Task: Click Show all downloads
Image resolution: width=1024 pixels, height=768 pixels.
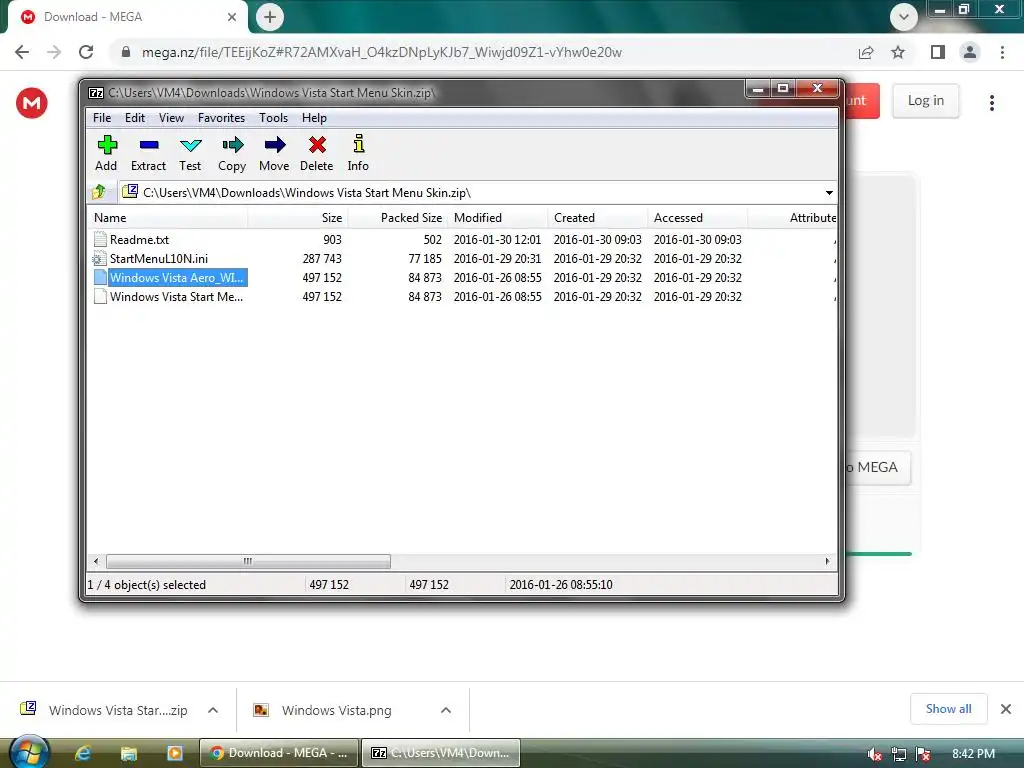Action: (948, 709)
